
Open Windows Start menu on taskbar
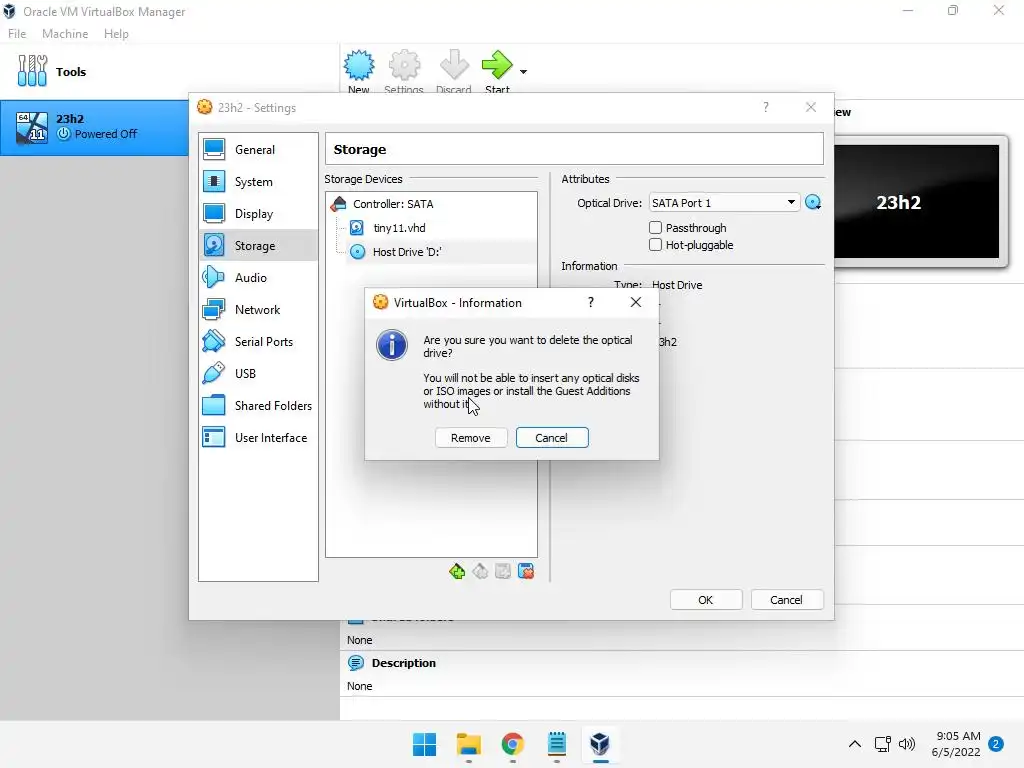(x=424, y=744)
